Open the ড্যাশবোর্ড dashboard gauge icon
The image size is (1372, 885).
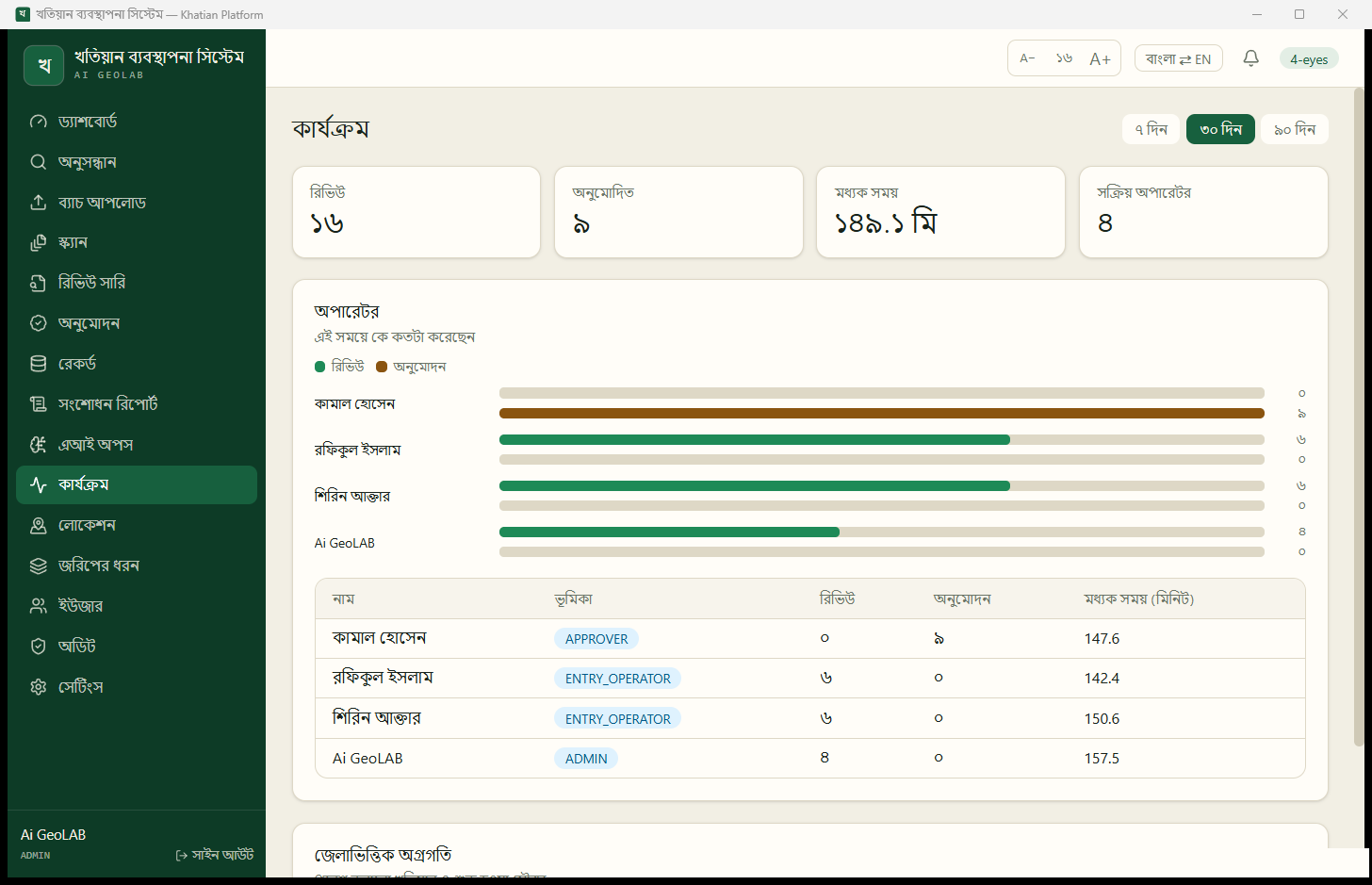click(x=39, y=122)
